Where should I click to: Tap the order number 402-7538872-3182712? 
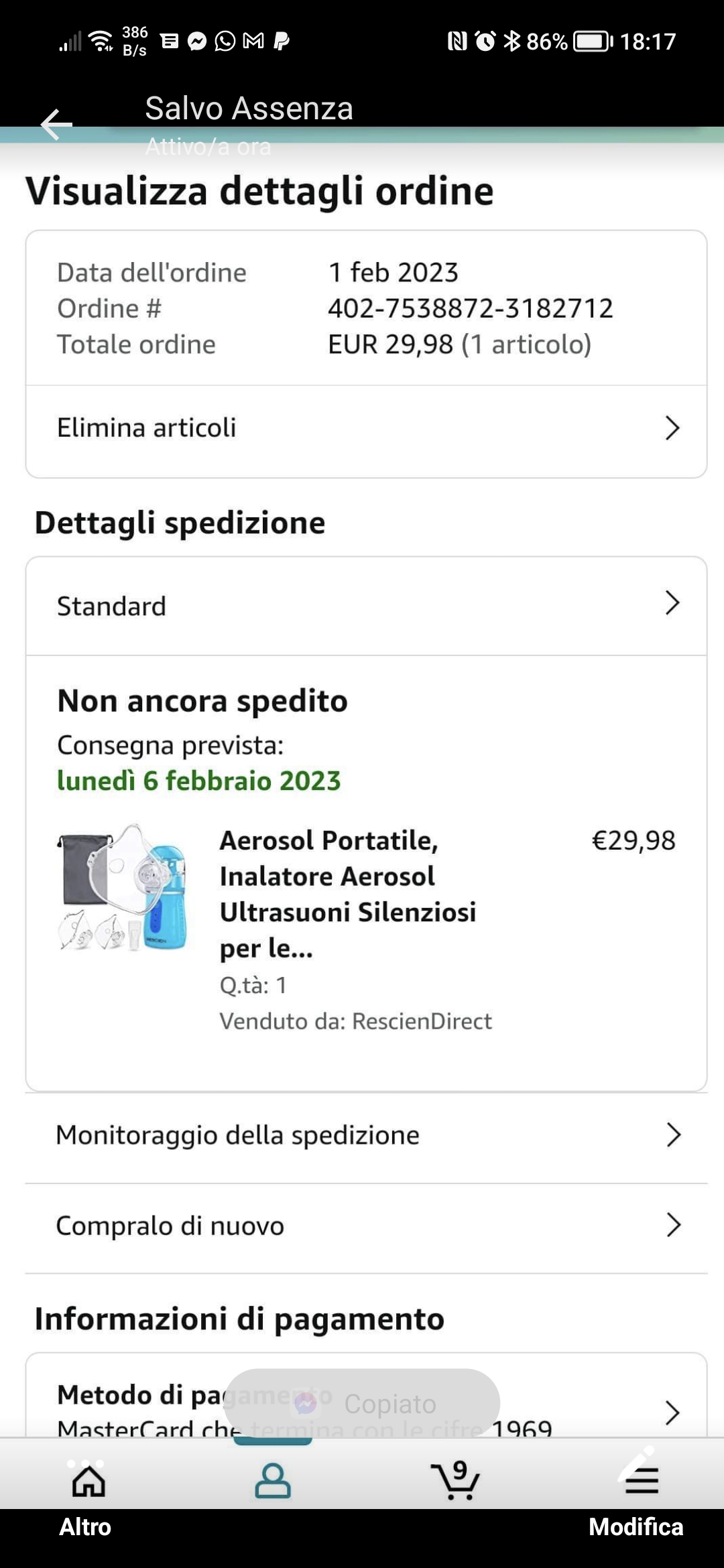tap(470, 308)
